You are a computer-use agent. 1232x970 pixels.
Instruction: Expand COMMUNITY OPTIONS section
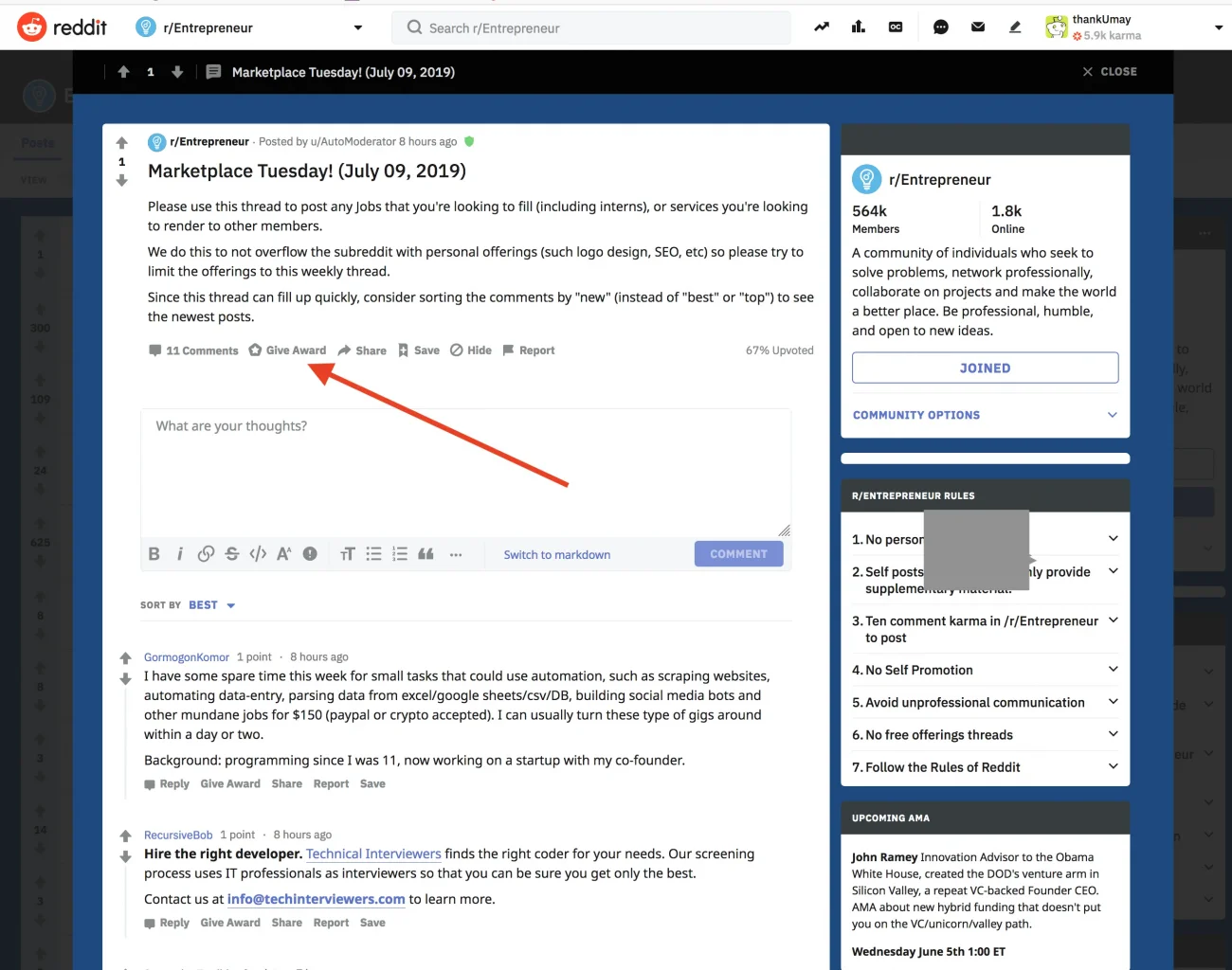point(985,415)
